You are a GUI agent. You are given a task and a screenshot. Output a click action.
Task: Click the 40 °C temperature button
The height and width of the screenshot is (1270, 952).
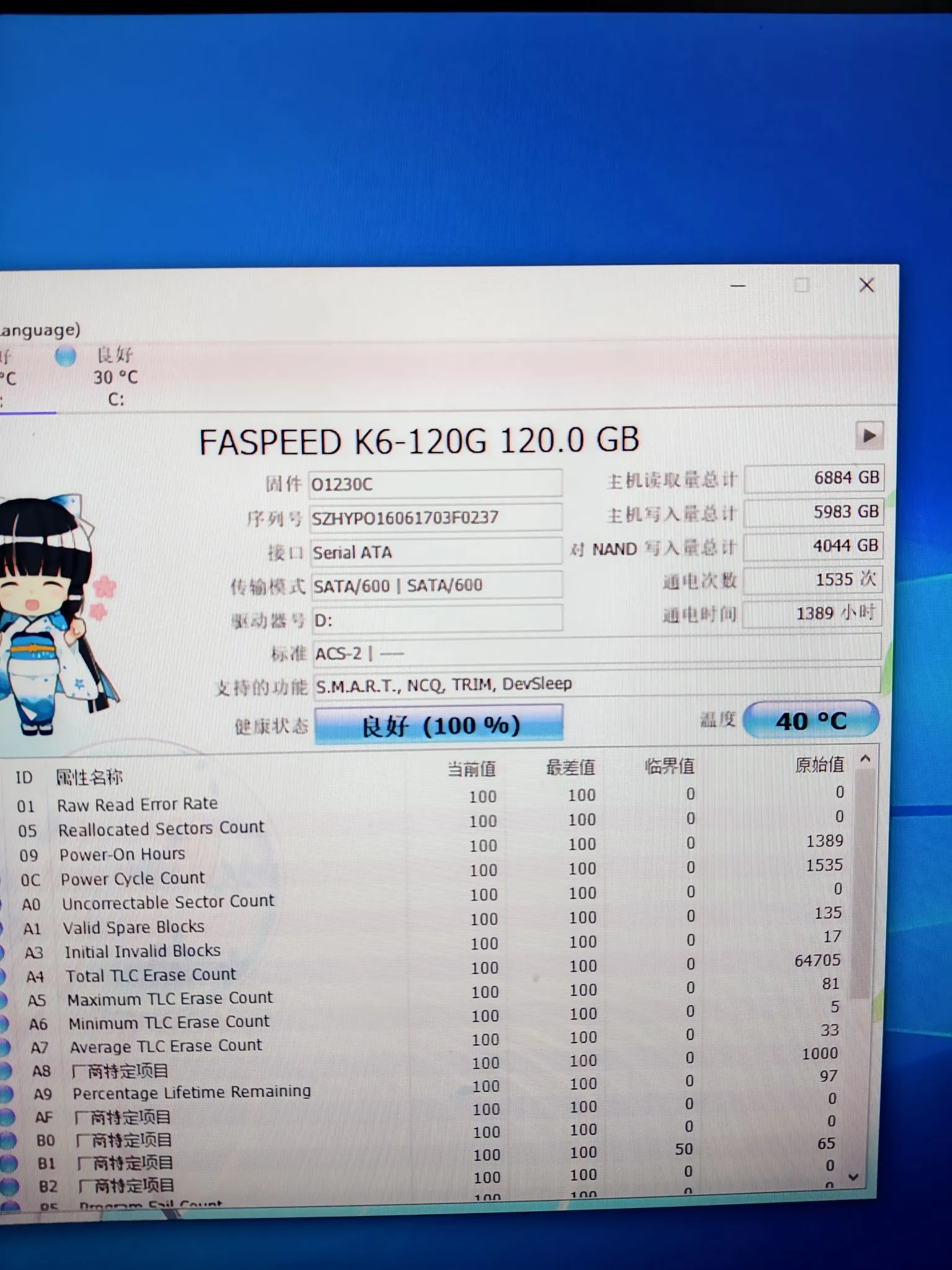810,721
